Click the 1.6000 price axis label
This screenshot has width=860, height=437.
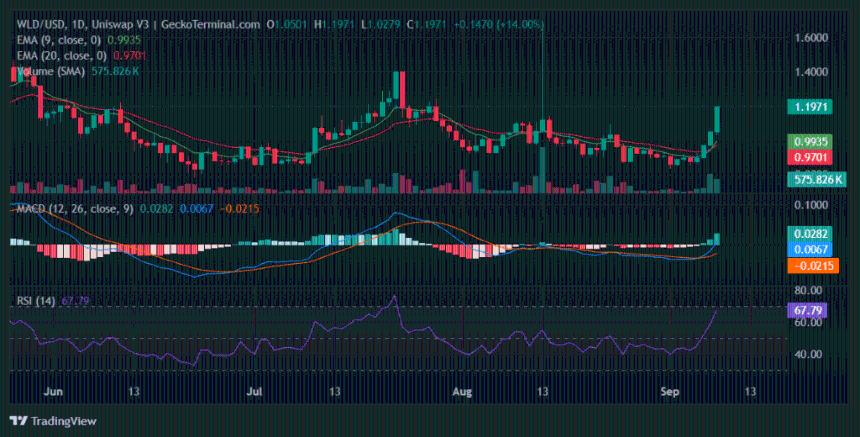click(811, 38)
